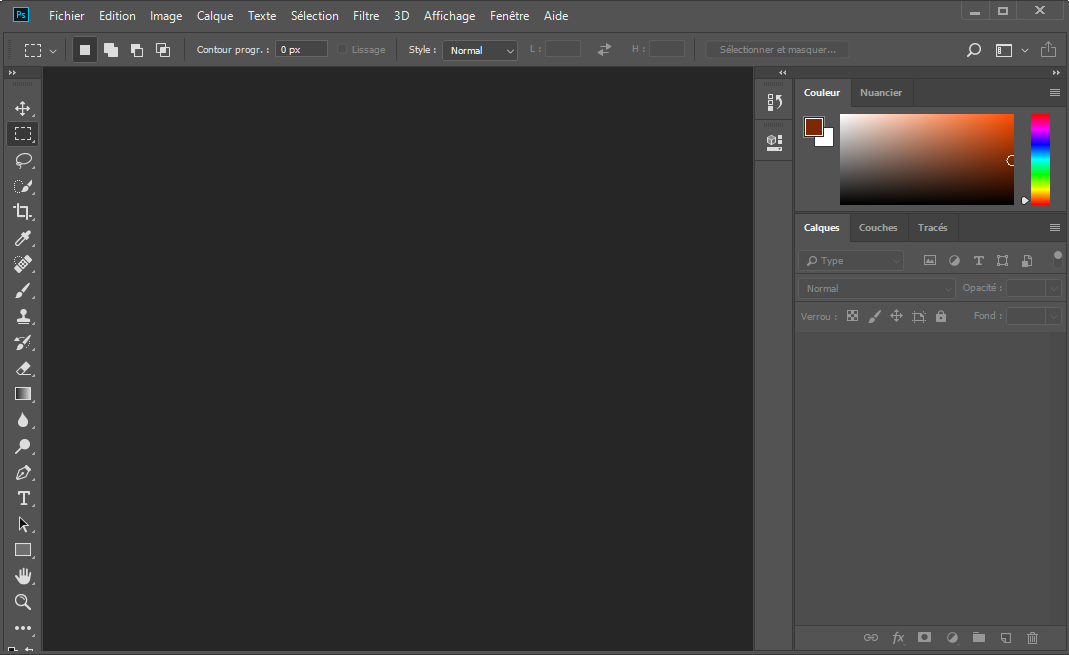The width and height of the screenshot is (1069, 655).
Task: Toggle the Lissage checkbox
Action: click(342, 50)
